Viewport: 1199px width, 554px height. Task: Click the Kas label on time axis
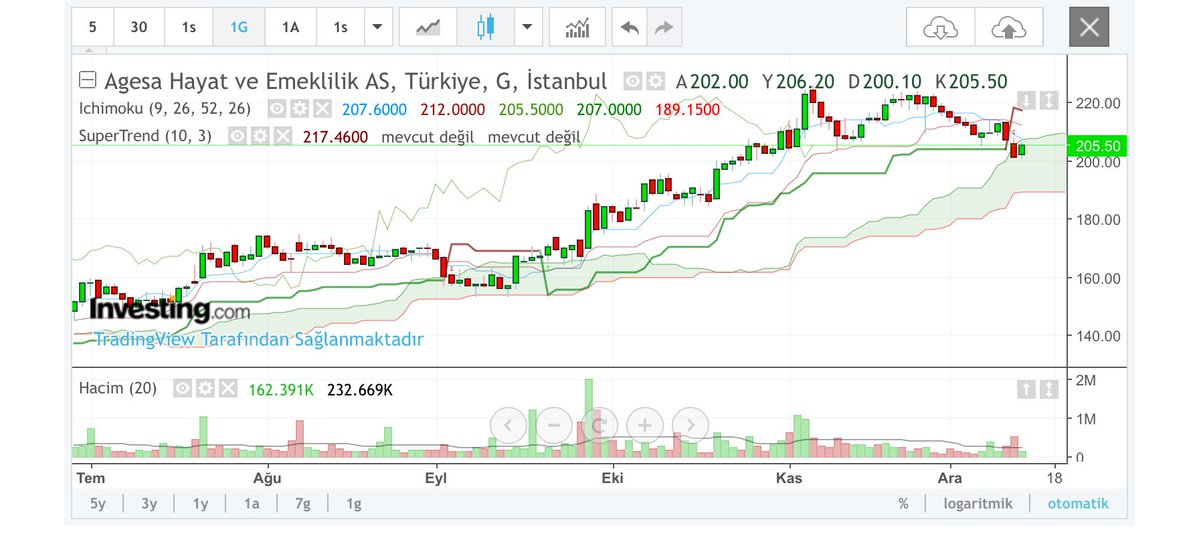[x=789, y=479]
